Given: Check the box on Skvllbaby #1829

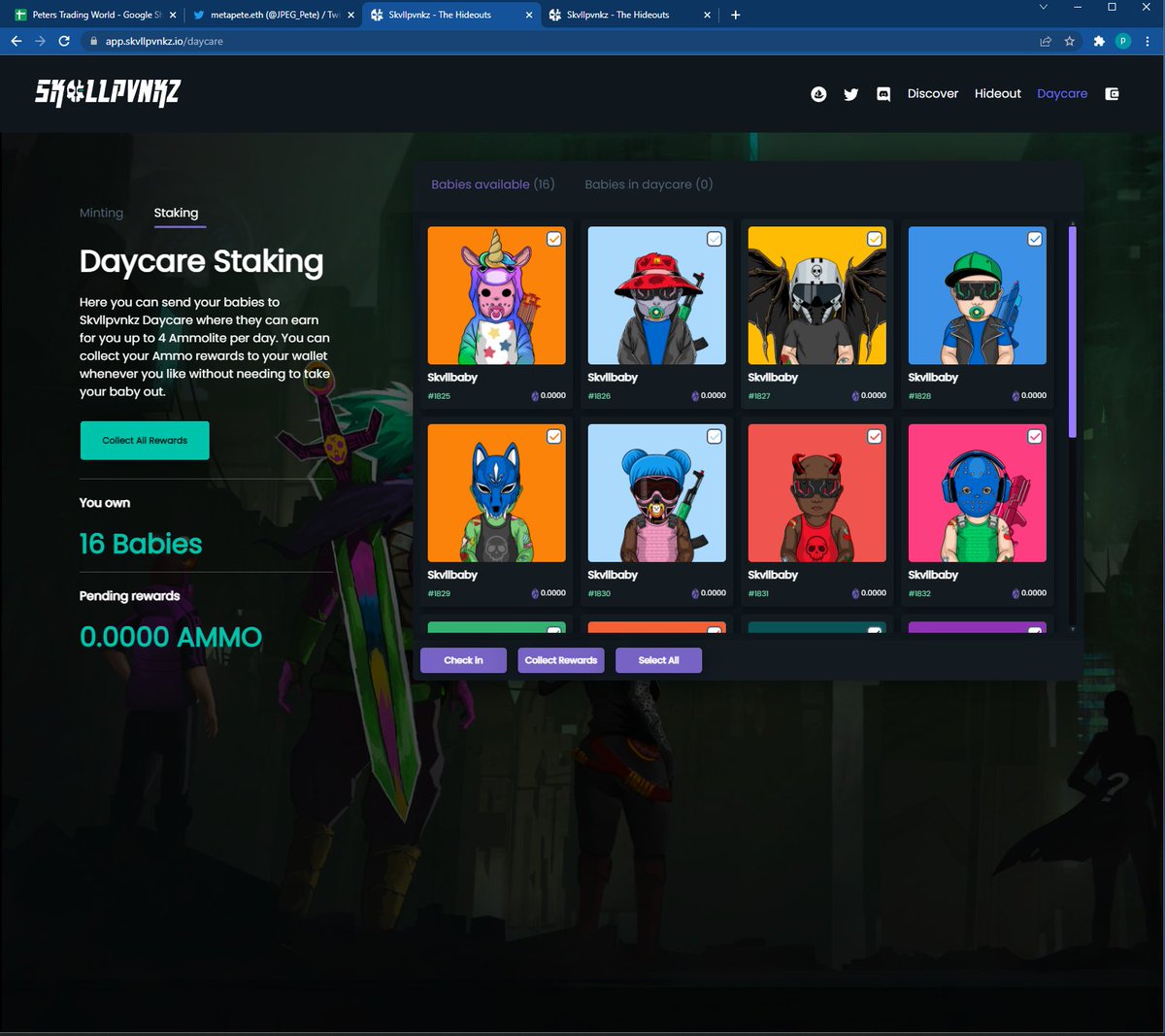Looking at the screenshot, I should coord(554,437).
